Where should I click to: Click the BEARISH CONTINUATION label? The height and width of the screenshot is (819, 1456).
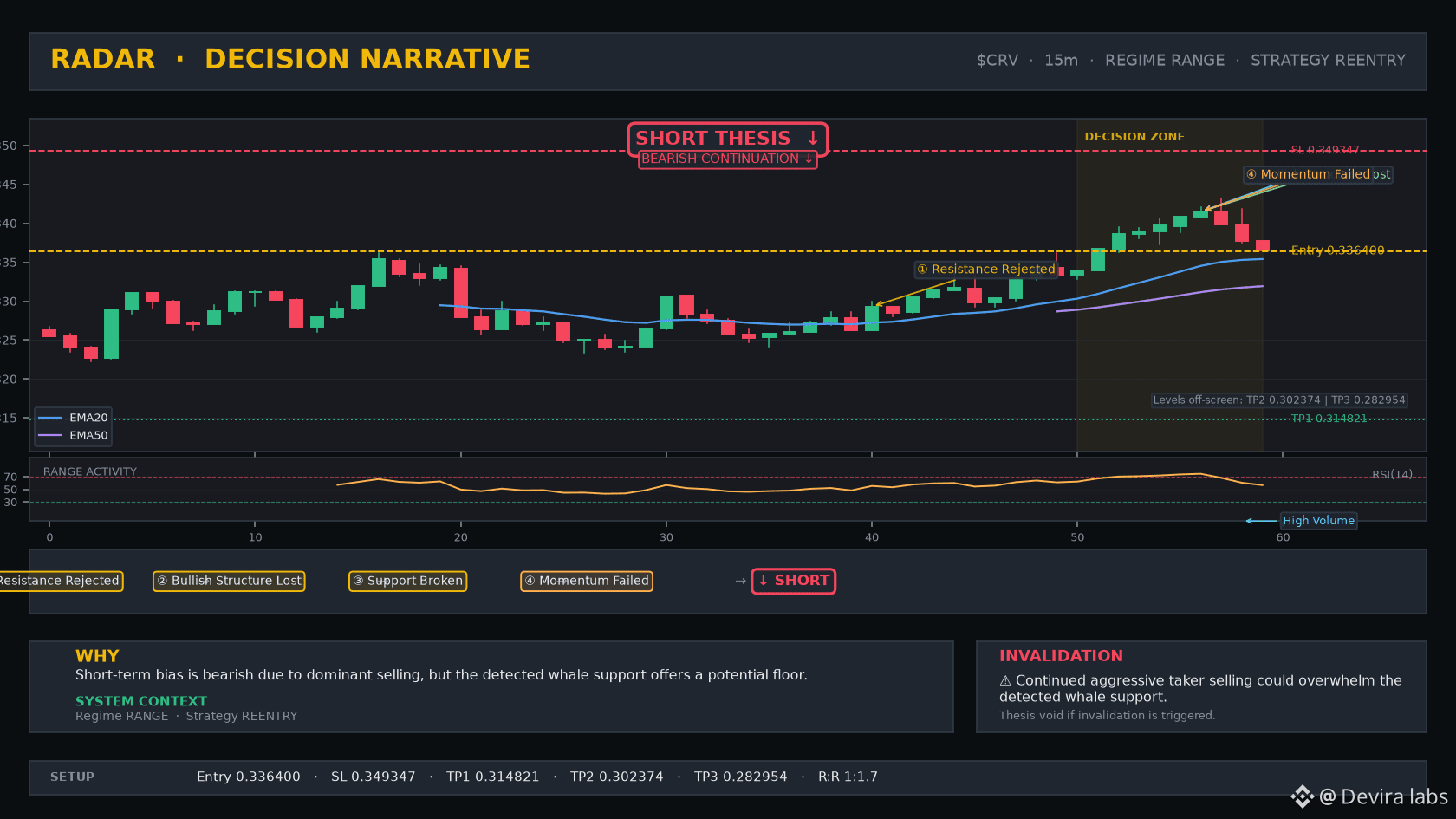[728, 159]
